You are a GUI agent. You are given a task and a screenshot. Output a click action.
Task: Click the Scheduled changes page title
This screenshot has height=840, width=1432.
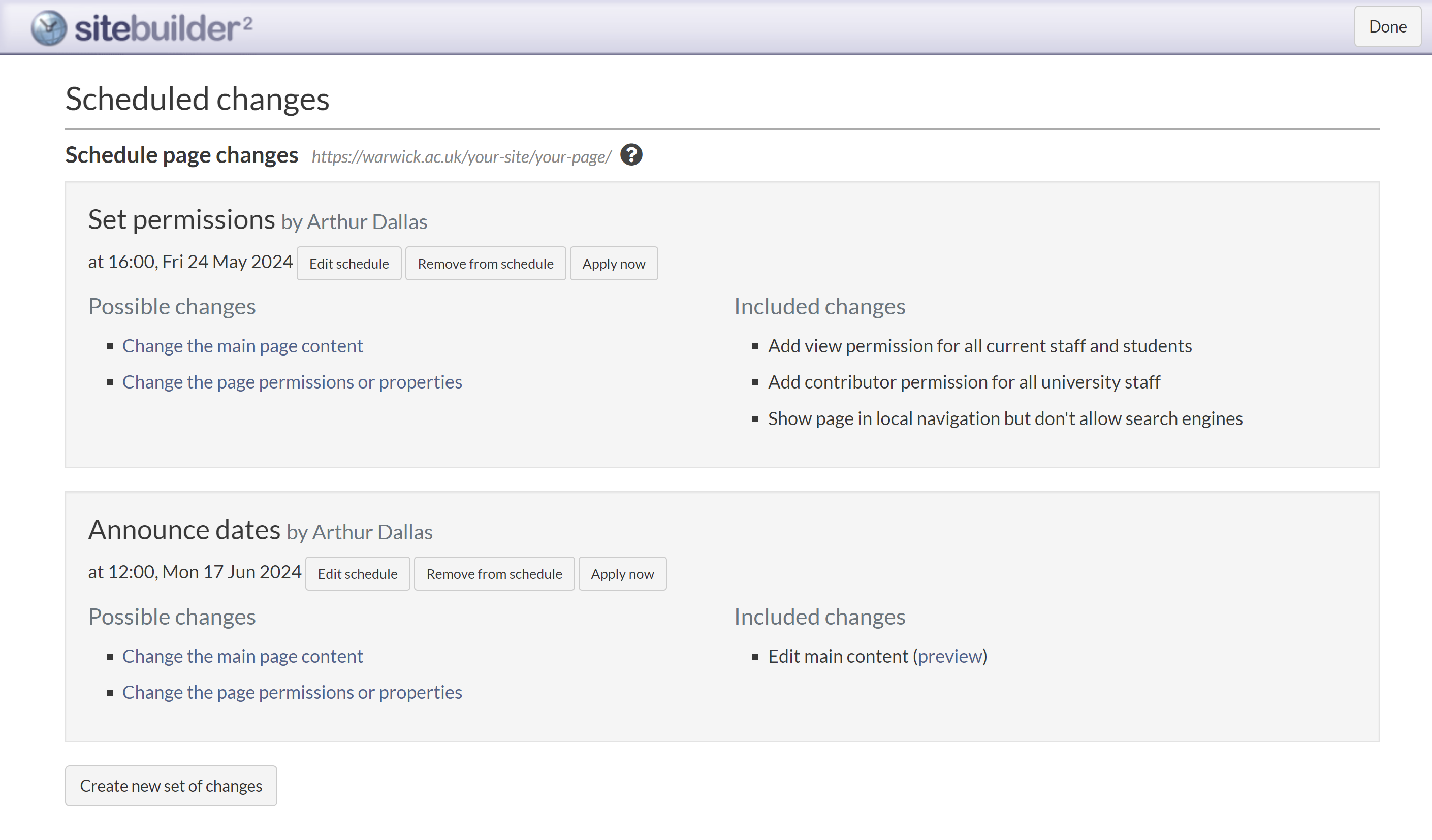click(x=197, y=100)
